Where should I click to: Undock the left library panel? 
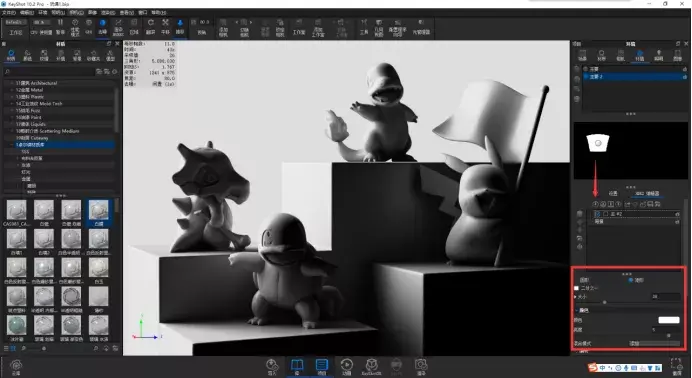[109, 44]
